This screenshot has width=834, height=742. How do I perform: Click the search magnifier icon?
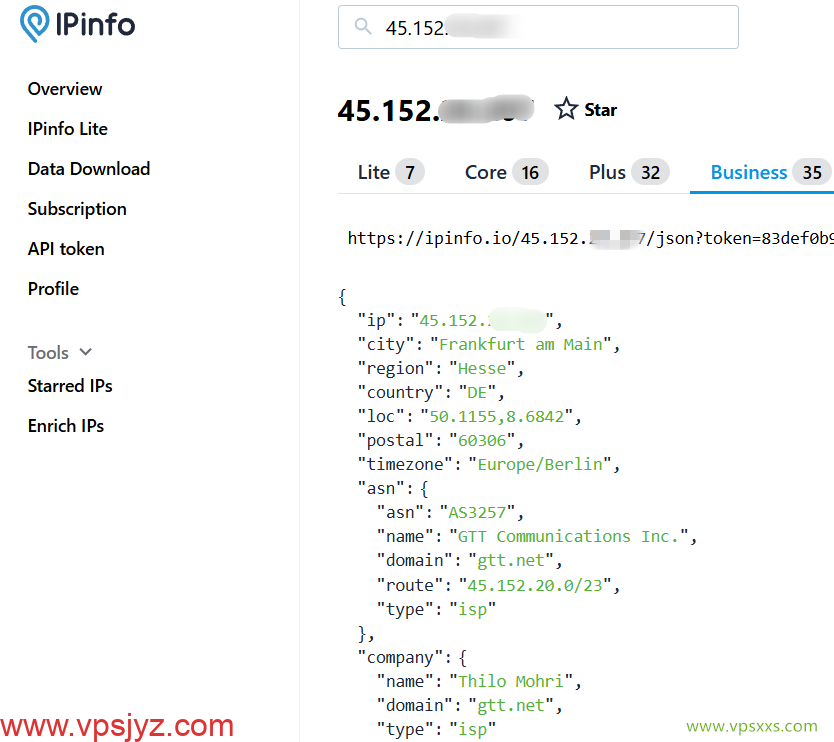tap(362, 28)
